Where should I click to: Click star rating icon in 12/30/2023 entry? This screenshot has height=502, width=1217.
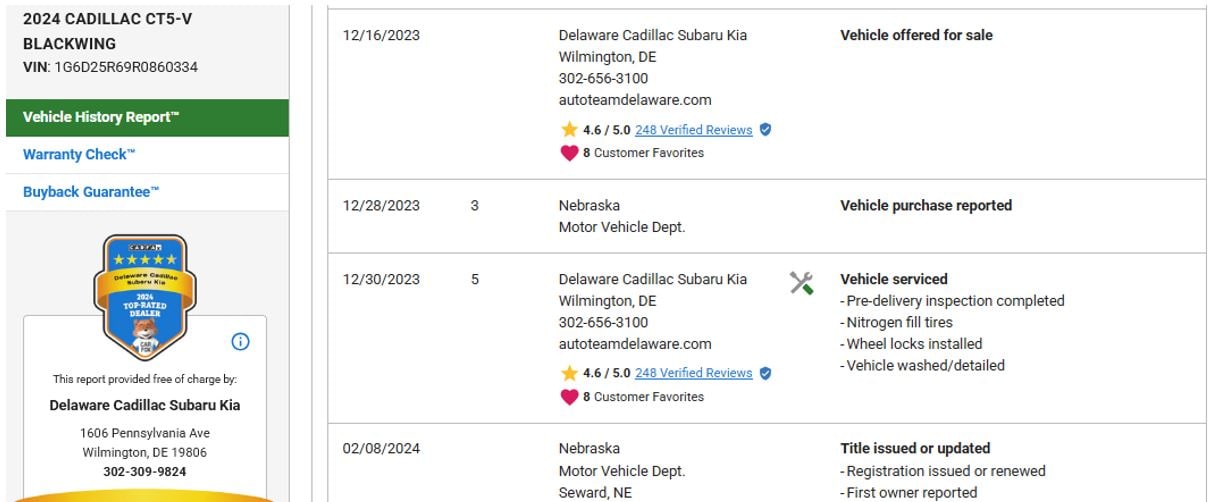(x=569, y=373)
